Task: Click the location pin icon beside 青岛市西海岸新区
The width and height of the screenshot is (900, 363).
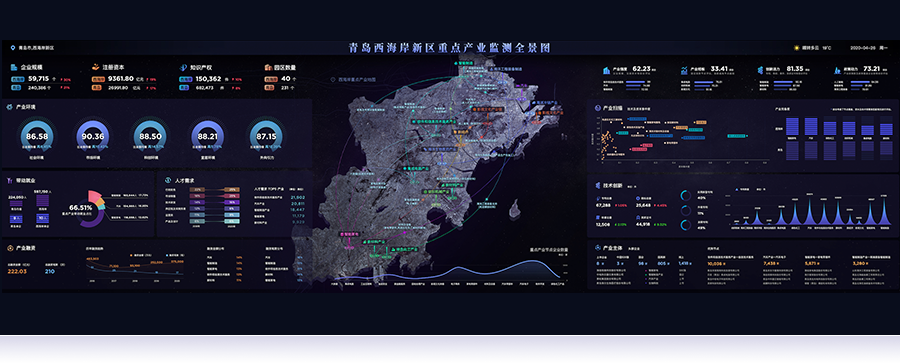Action: 13,48
